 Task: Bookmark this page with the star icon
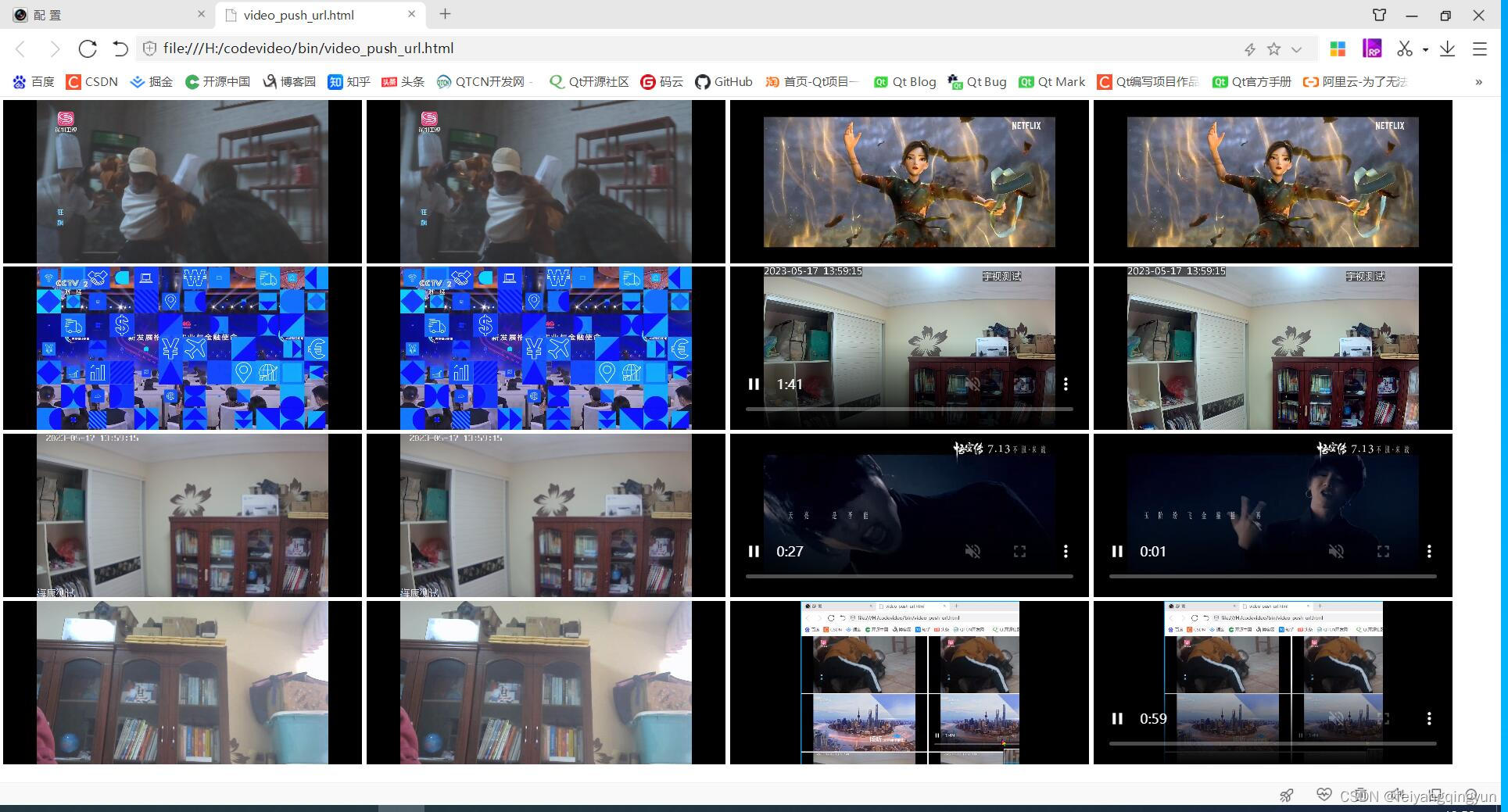(x=1273, y=49)
